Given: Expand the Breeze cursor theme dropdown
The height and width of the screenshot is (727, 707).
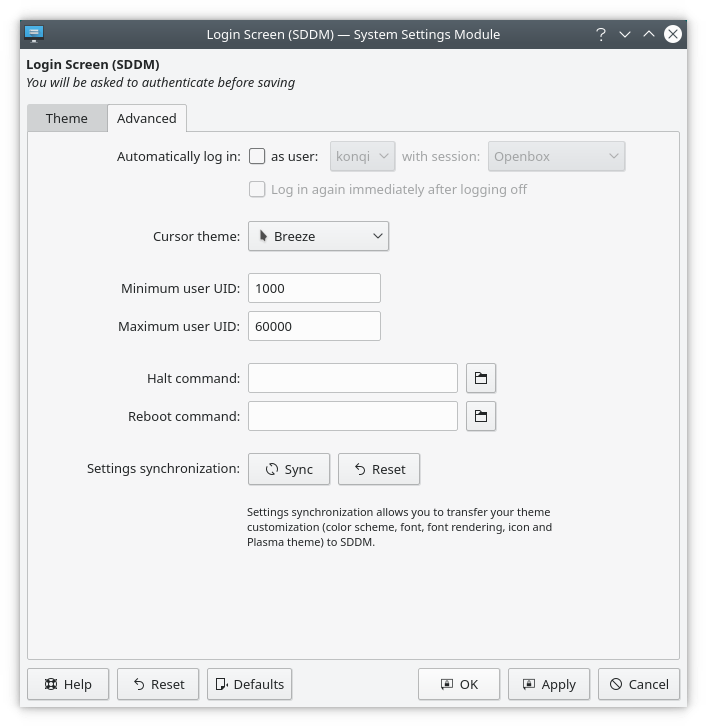Looking at the screenshot, I should point(318,236).
